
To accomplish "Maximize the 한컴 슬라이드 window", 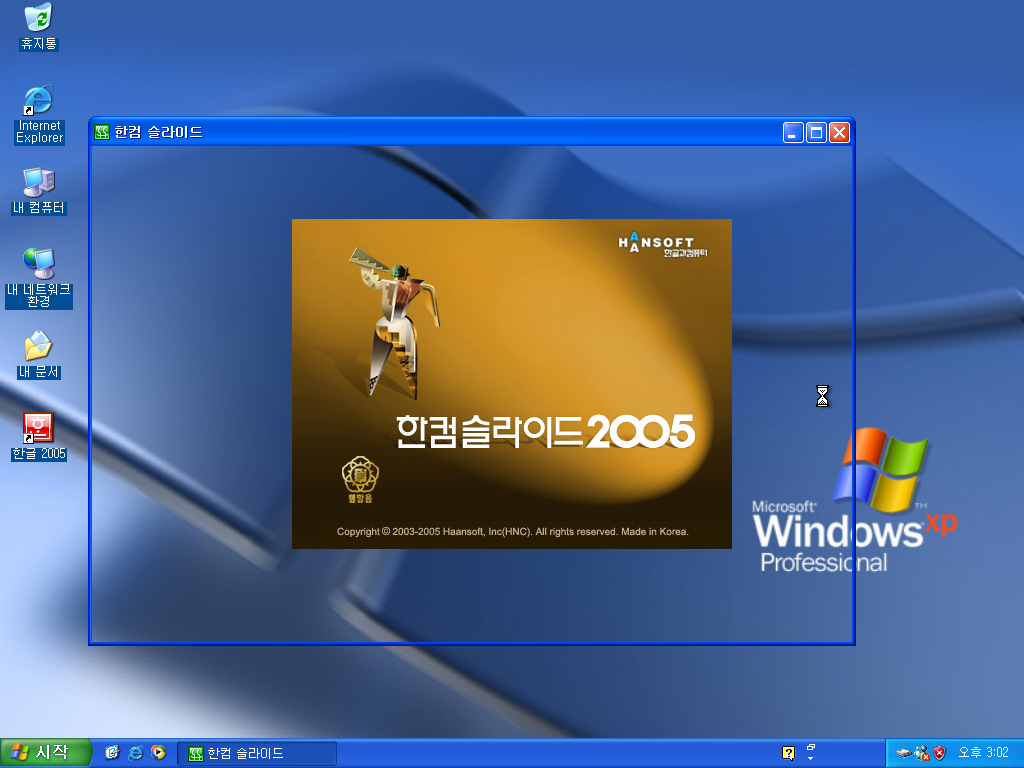I will coord(816,133).
